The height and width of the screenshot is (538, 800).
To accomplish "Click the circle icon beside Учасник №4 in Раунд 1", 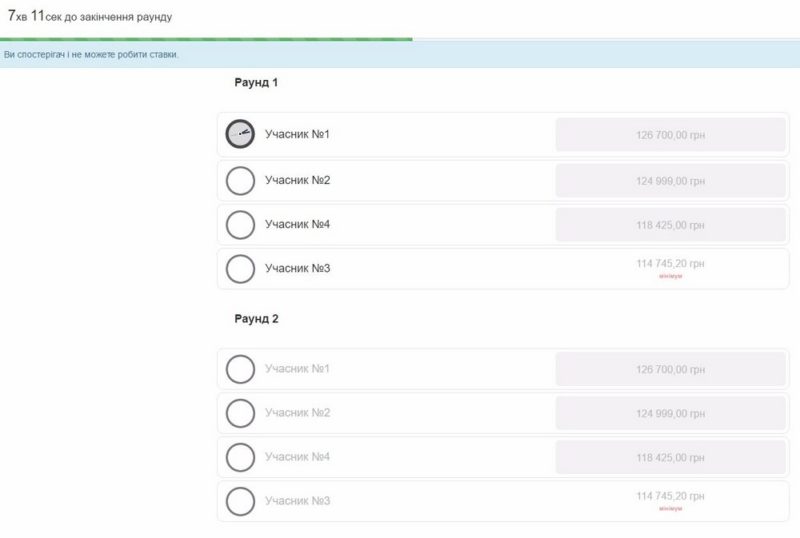I will (x=240, y=225).
